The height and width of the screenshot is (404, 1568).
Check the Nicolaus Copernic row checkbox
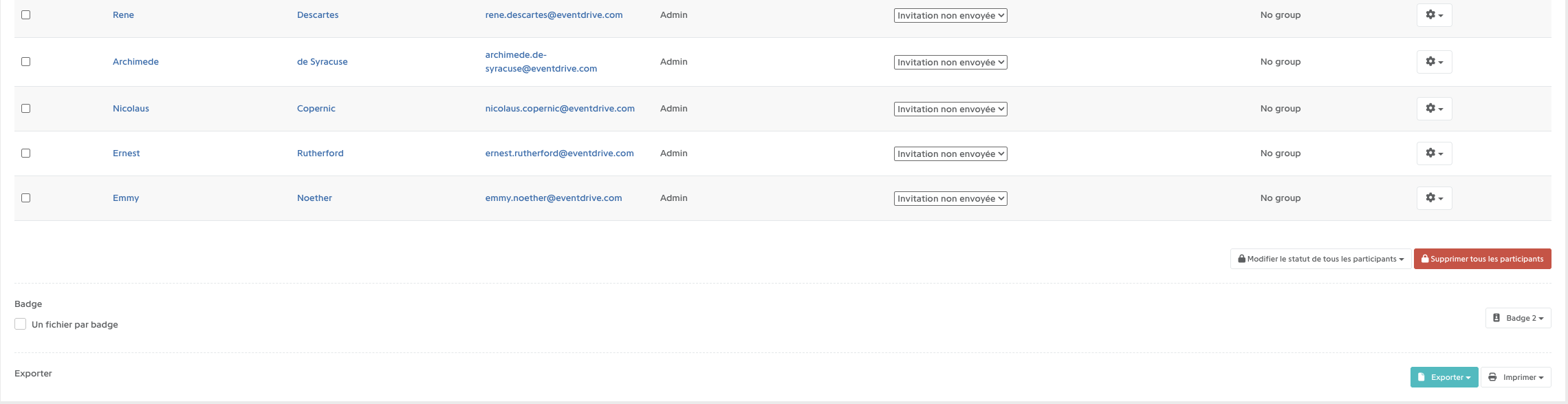(x=26, y=108)
